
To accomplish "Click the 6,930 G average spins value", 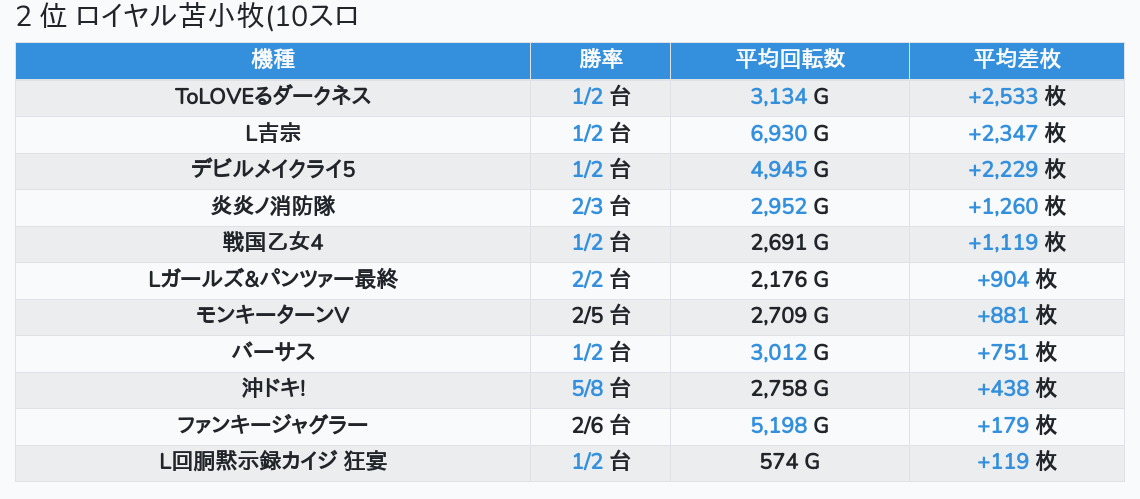I will pyautogui.click(x=790, y=134).
